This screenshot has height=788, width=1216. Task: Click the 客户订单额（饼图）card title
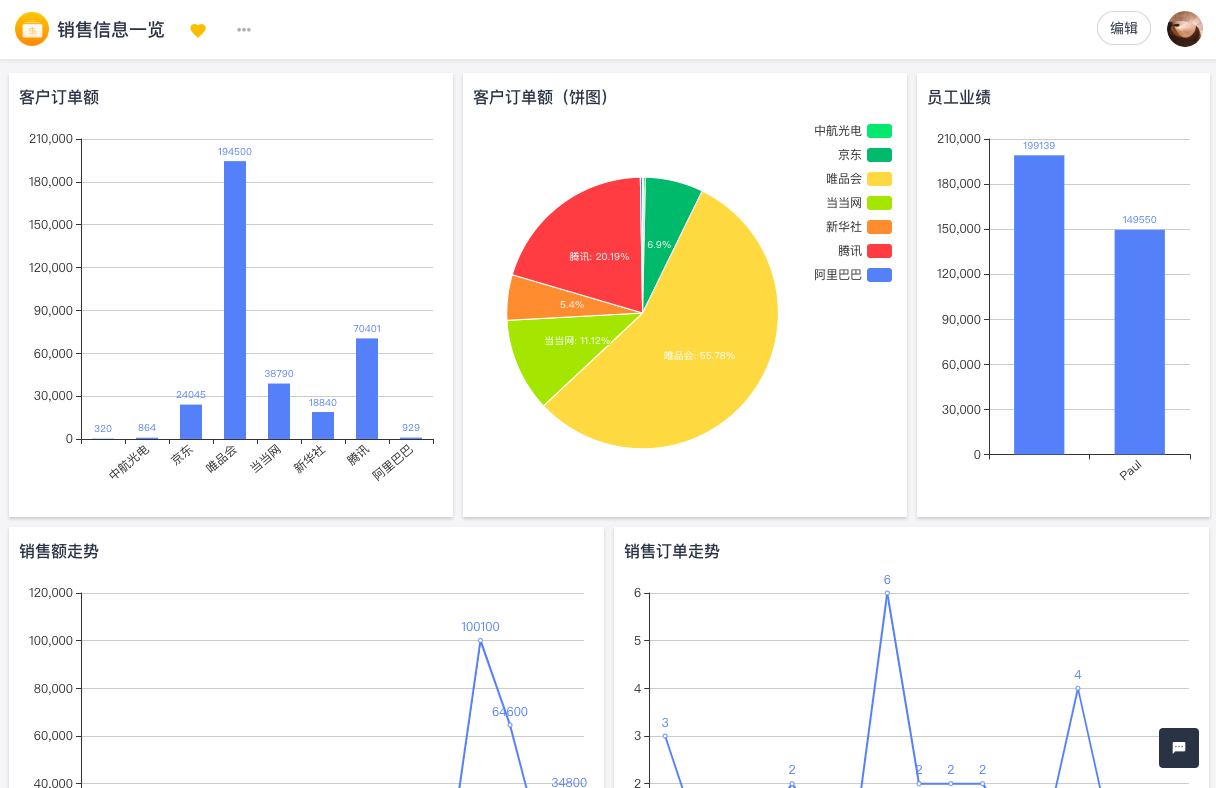tap(541, 97)
